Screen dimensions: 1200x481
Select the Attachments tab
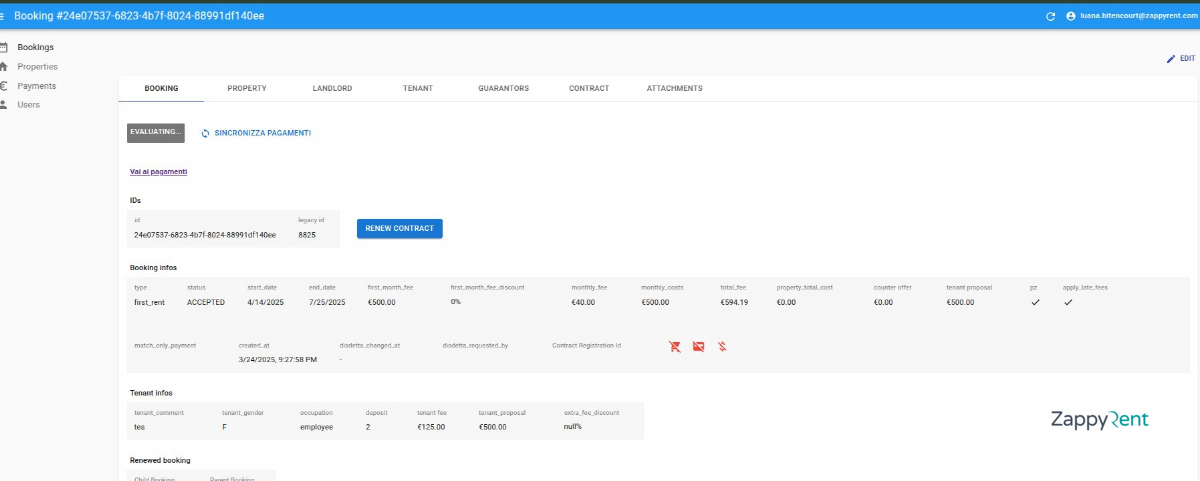point(674,88)
